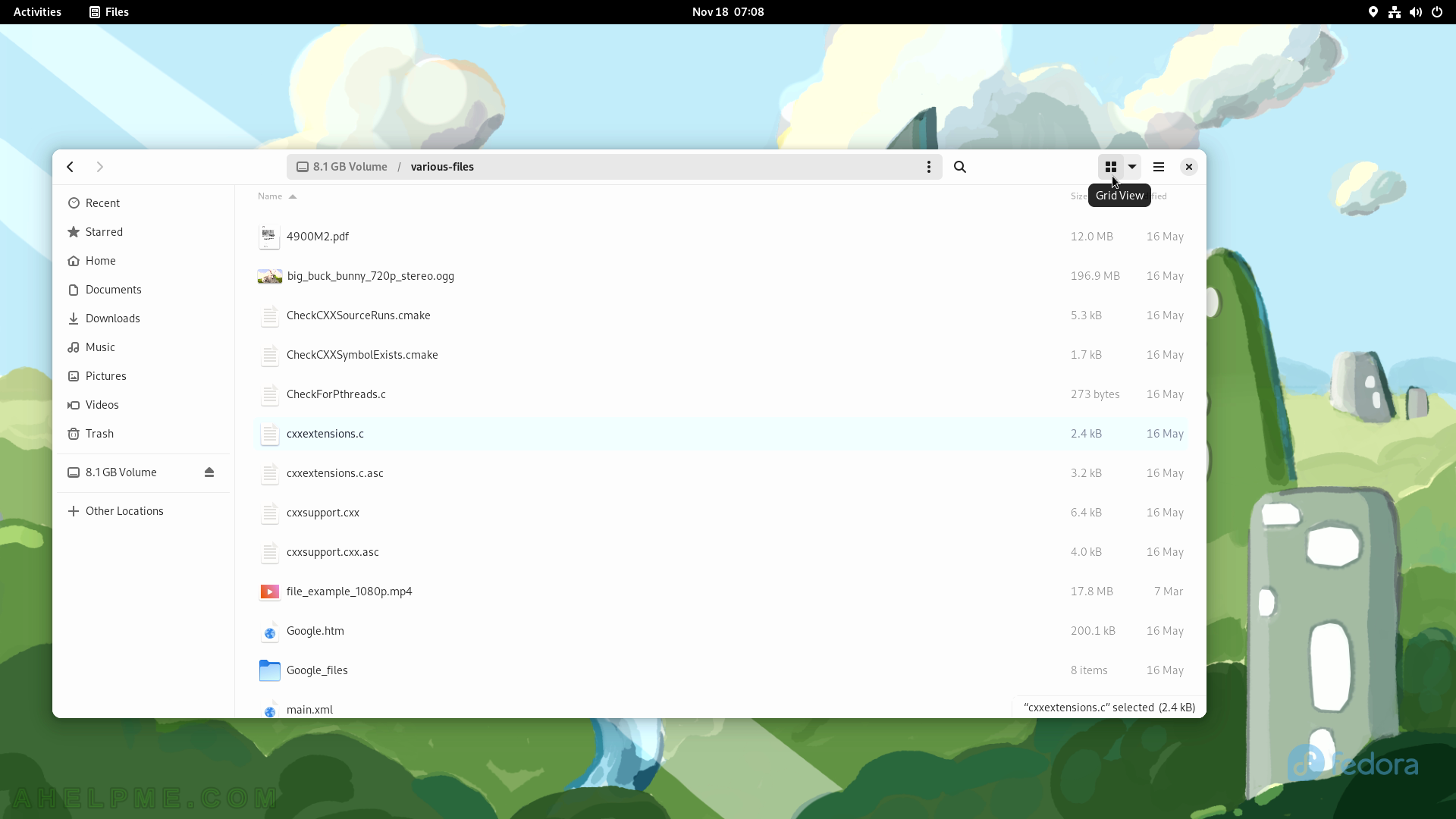
Task: Select cxxsupport.cxx file icon
Action: (x=269, y=513)
